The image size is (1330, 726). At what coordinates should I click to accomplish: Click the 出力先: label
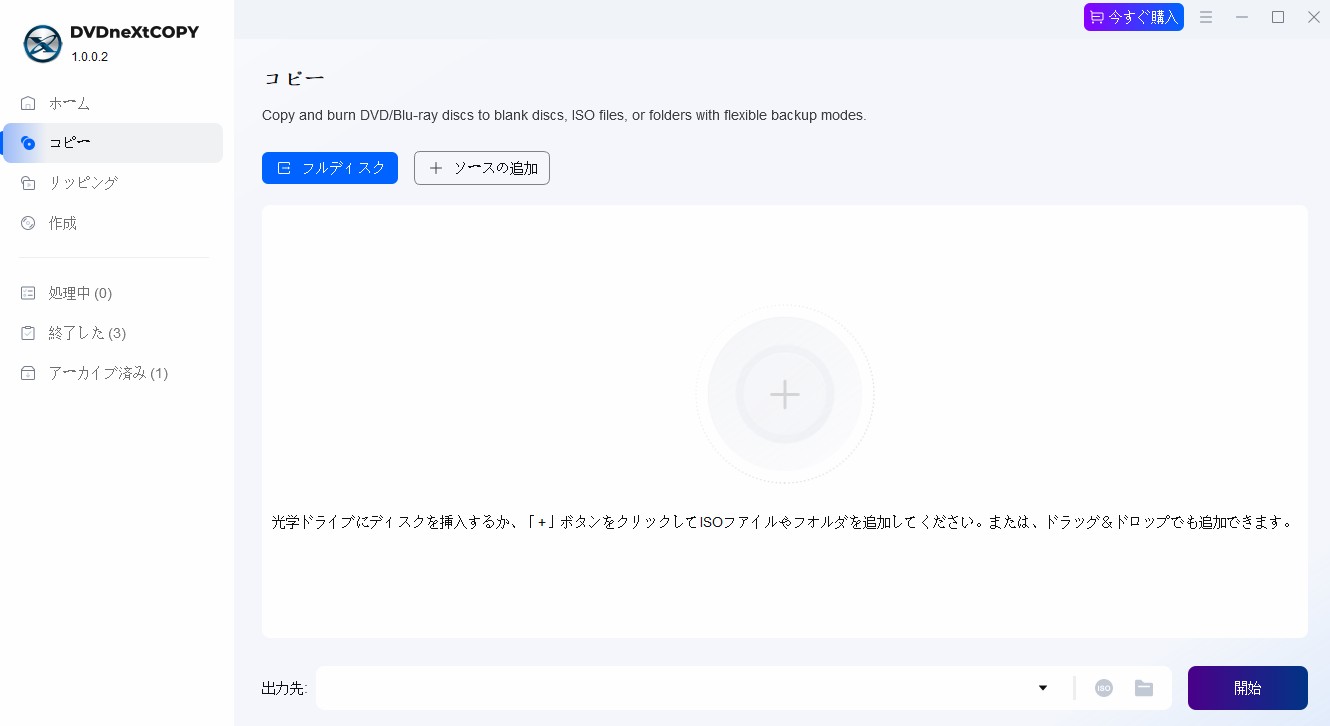tap(284, 688)
